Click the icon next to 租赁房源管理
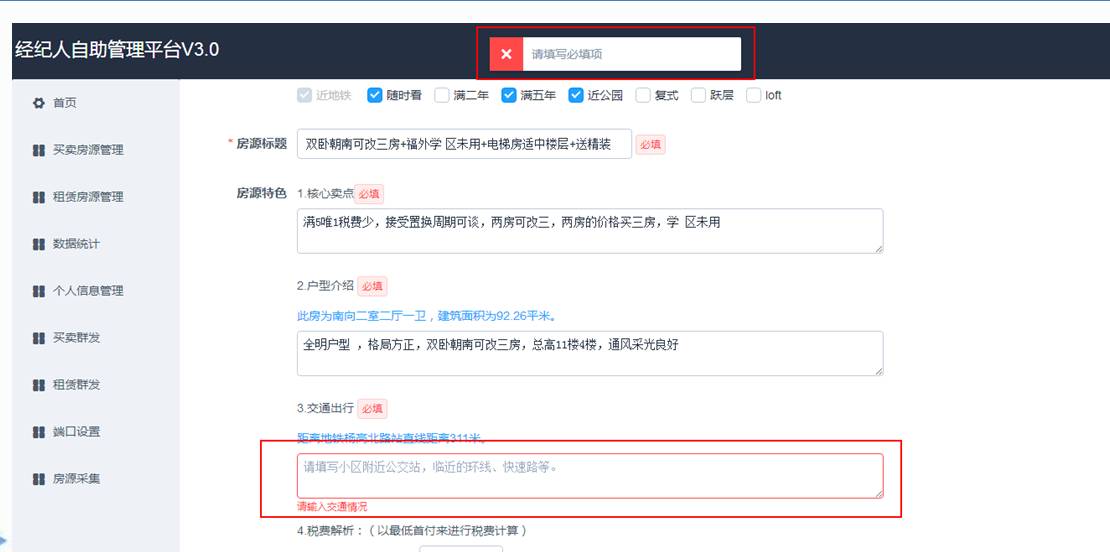The width and height of the screenshot is (1110, 552). point(39,197)
